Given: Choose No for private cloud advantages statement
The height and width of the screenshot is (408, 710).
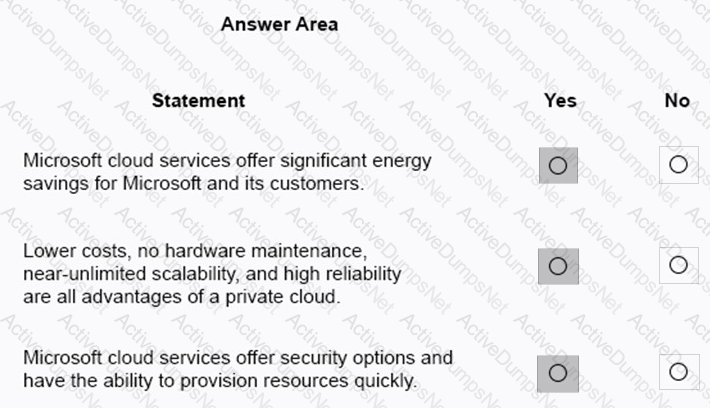Looking at the screenshot, I should click(x=678, y=265).
